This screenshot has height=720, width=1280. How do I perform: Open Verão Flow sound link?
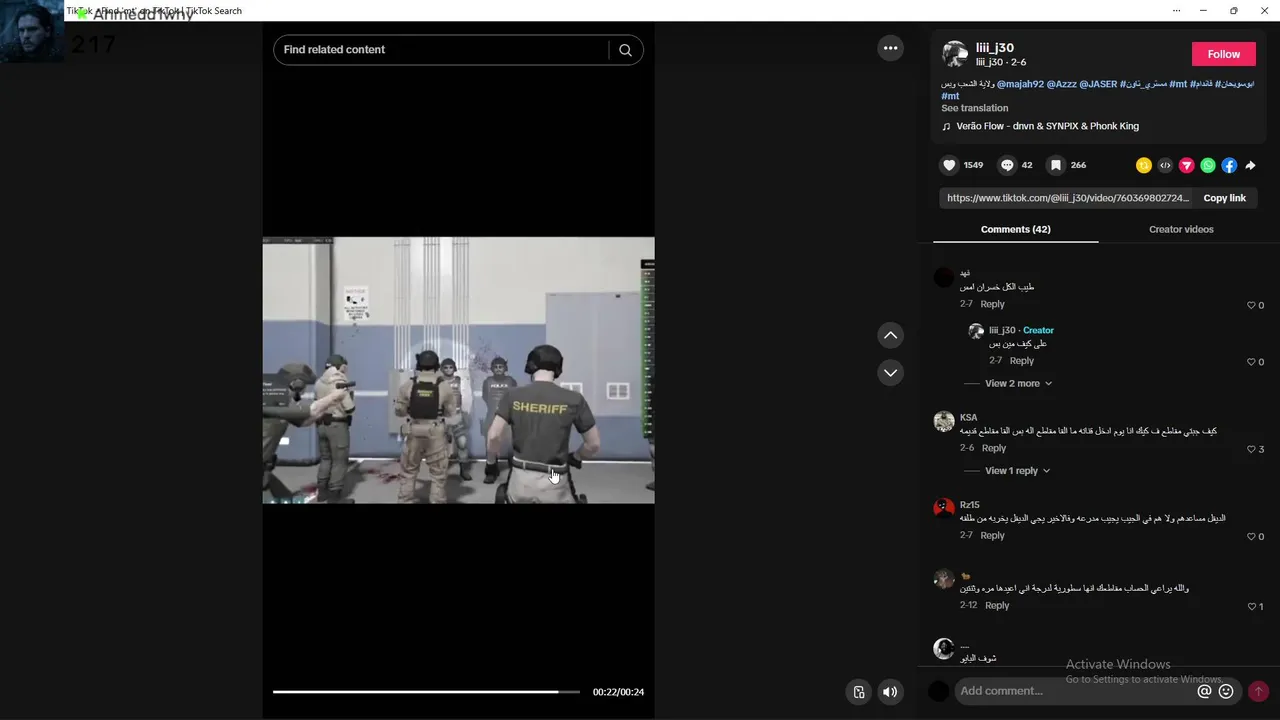pyautogui.click(x=1047, y=126)
